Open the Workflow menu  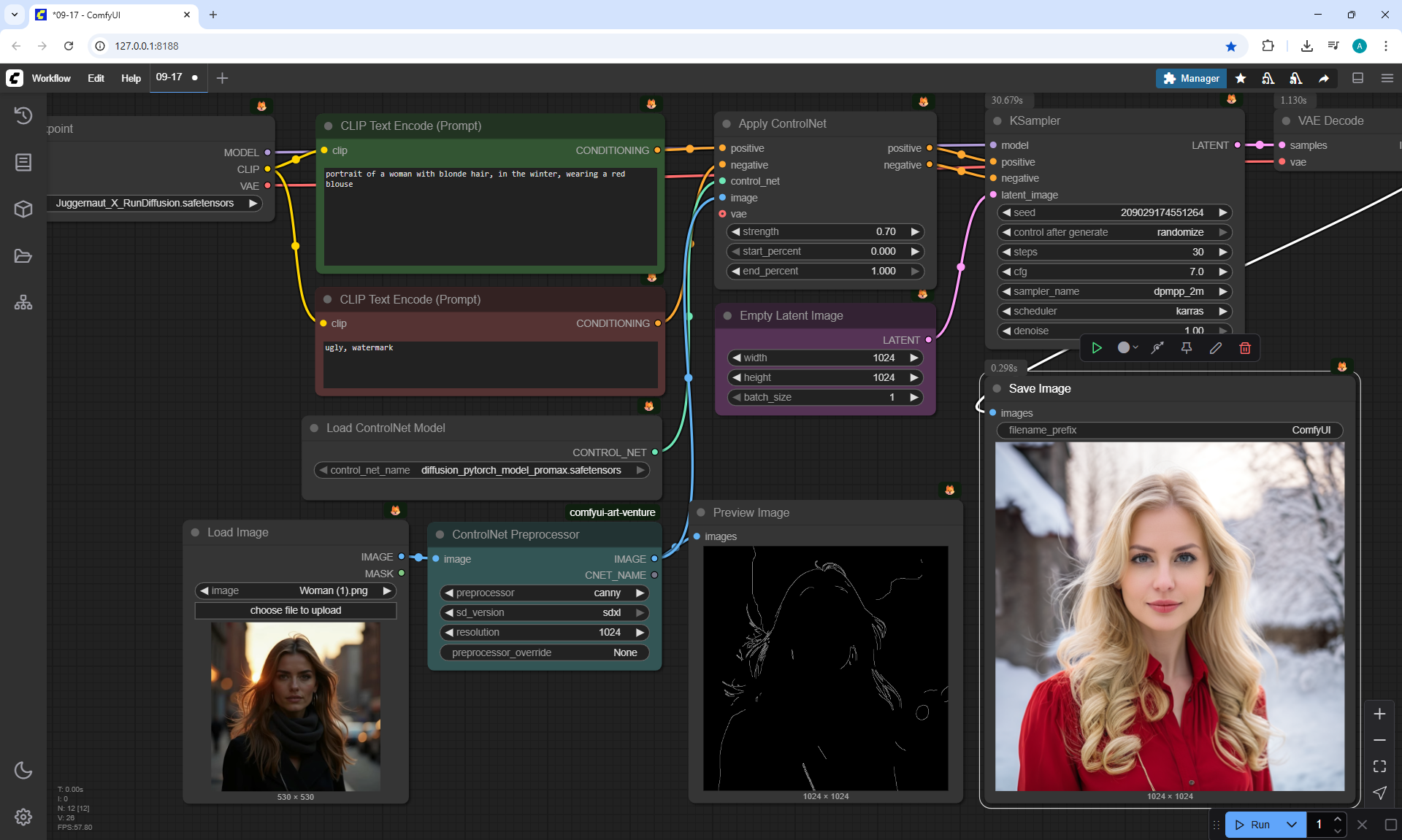51,78
